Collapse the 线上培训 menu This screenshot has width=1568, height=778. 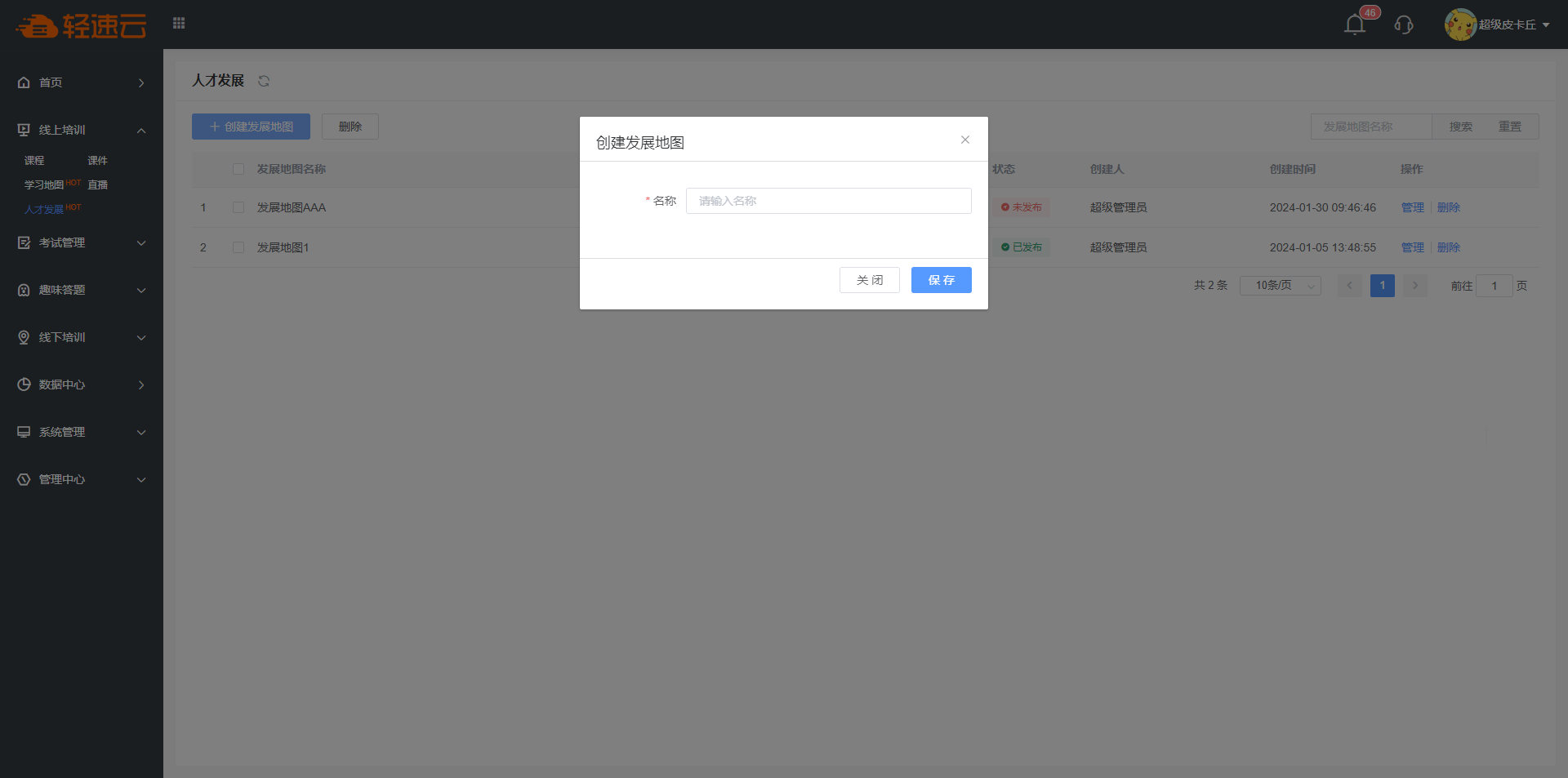[82, 130]
